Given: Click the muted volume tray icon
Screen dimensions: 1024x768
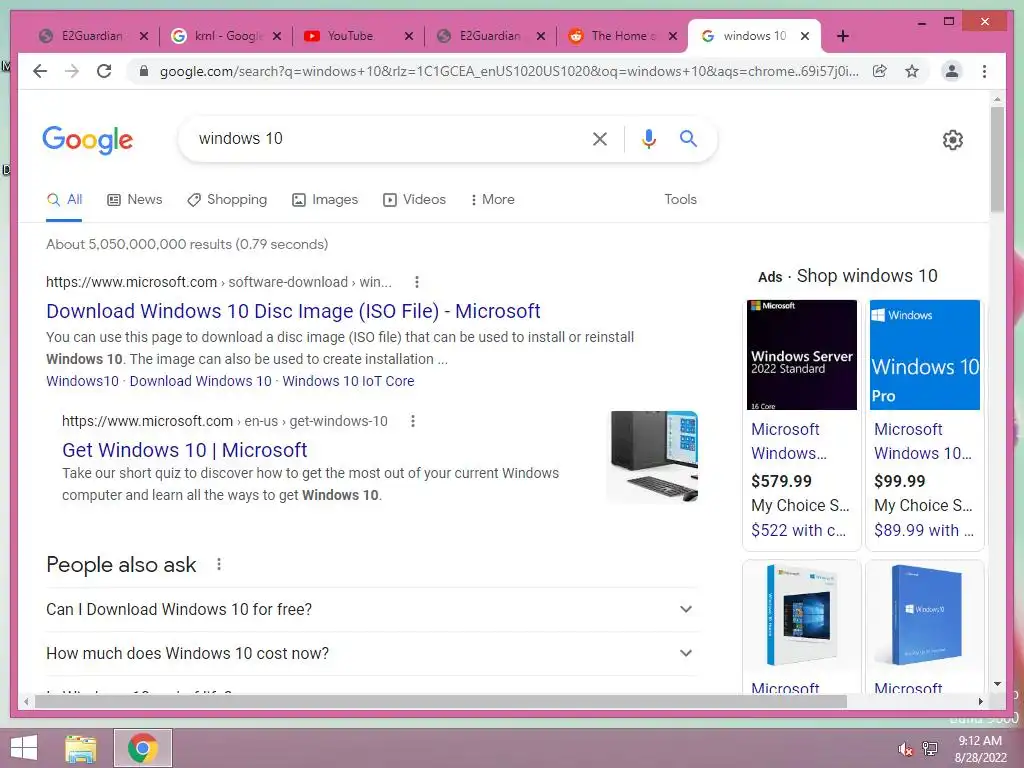Looking at the screenshot, I should click(x=905, y=748).
